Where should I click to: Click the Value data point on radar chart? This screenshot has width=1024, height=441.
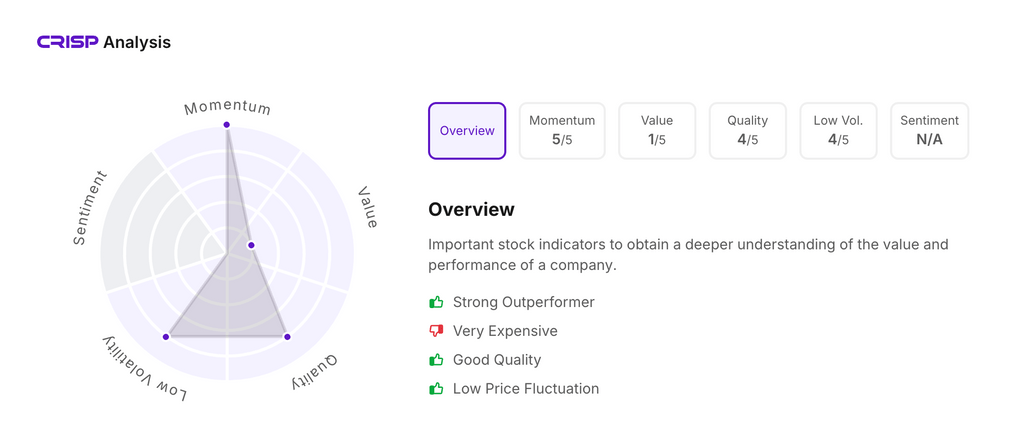[252, 245]
